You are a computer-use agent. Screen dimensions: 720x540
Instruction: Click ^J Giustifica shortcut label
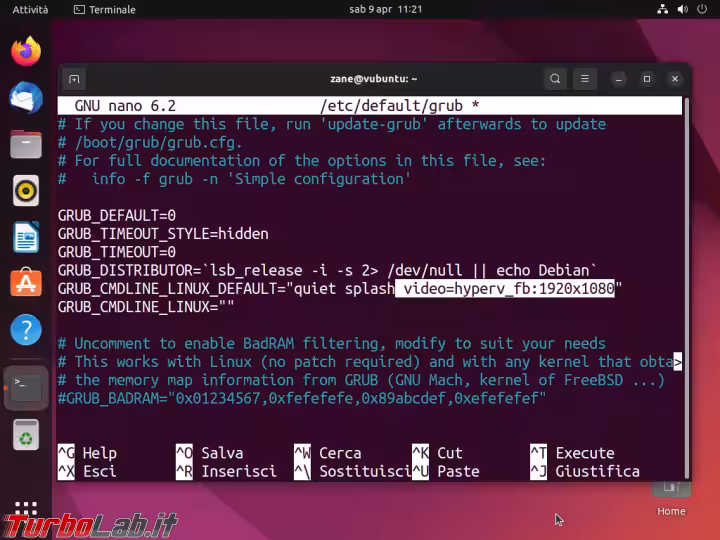[585, 472]
